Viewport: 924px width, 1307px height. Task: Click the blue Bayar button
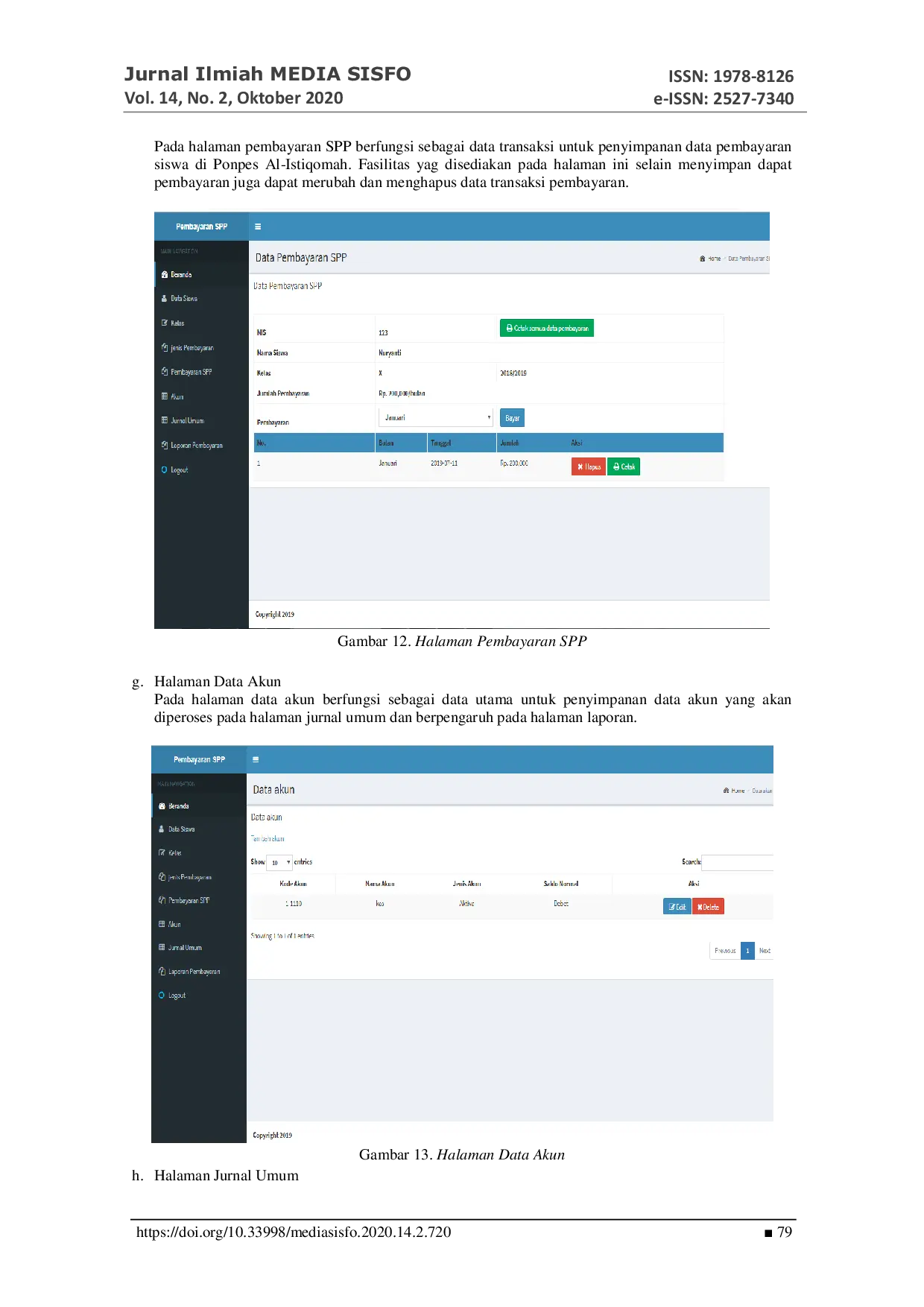512,418
